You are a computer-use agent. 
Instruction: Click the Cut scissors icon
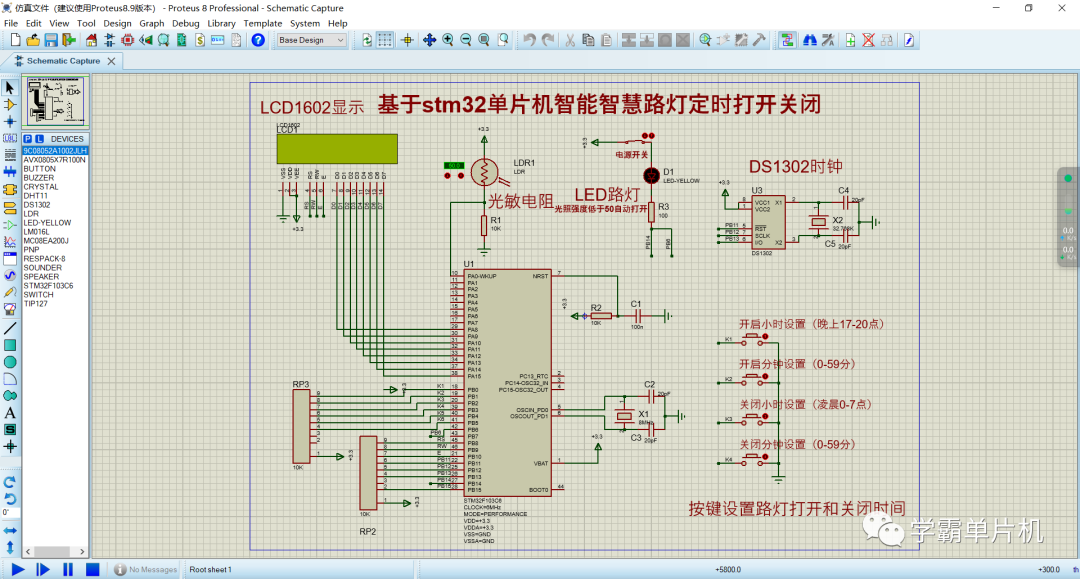(x=570, y=40)
